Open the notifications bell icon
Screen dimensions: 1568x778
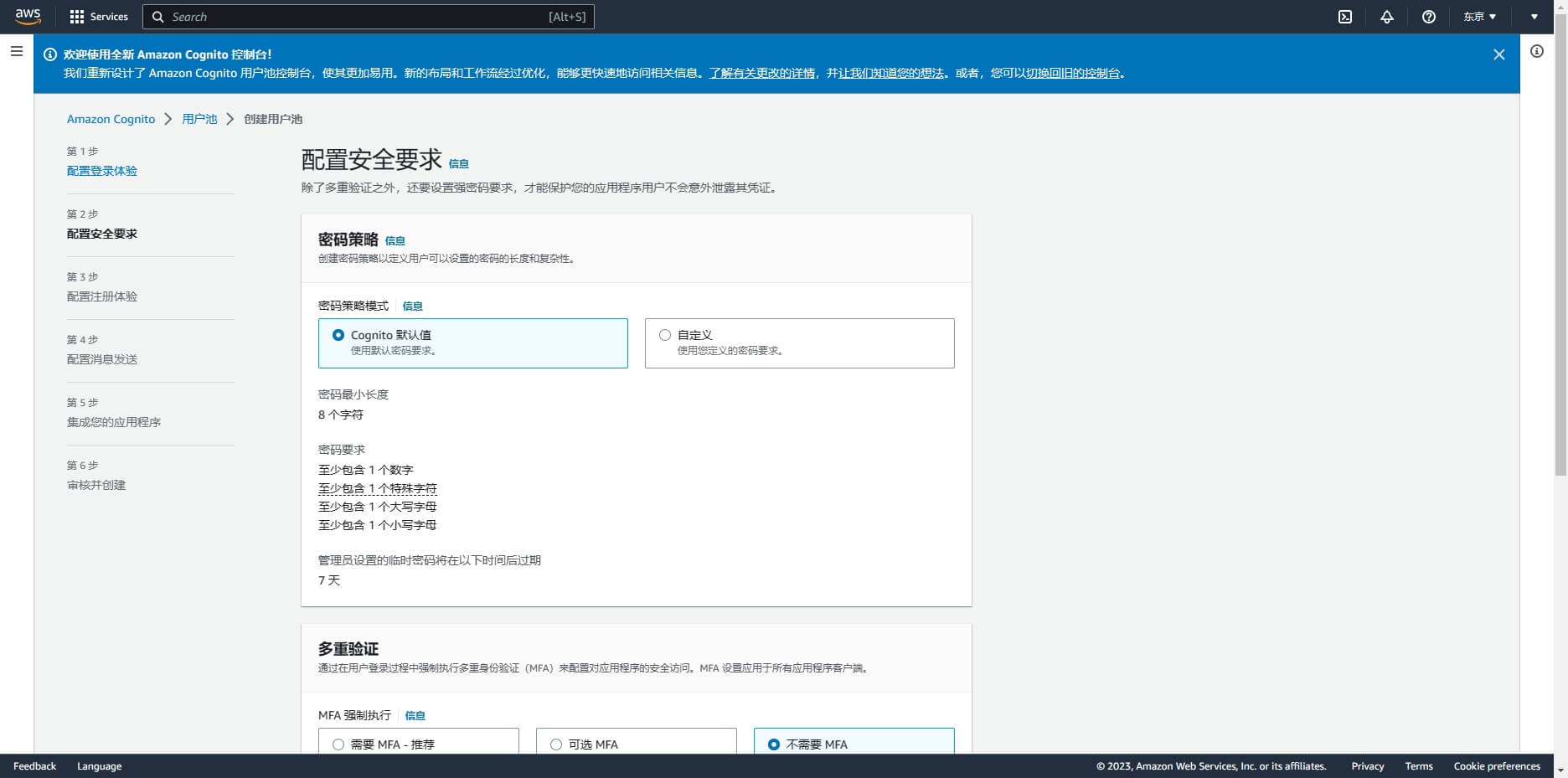tap(1387, 17)
